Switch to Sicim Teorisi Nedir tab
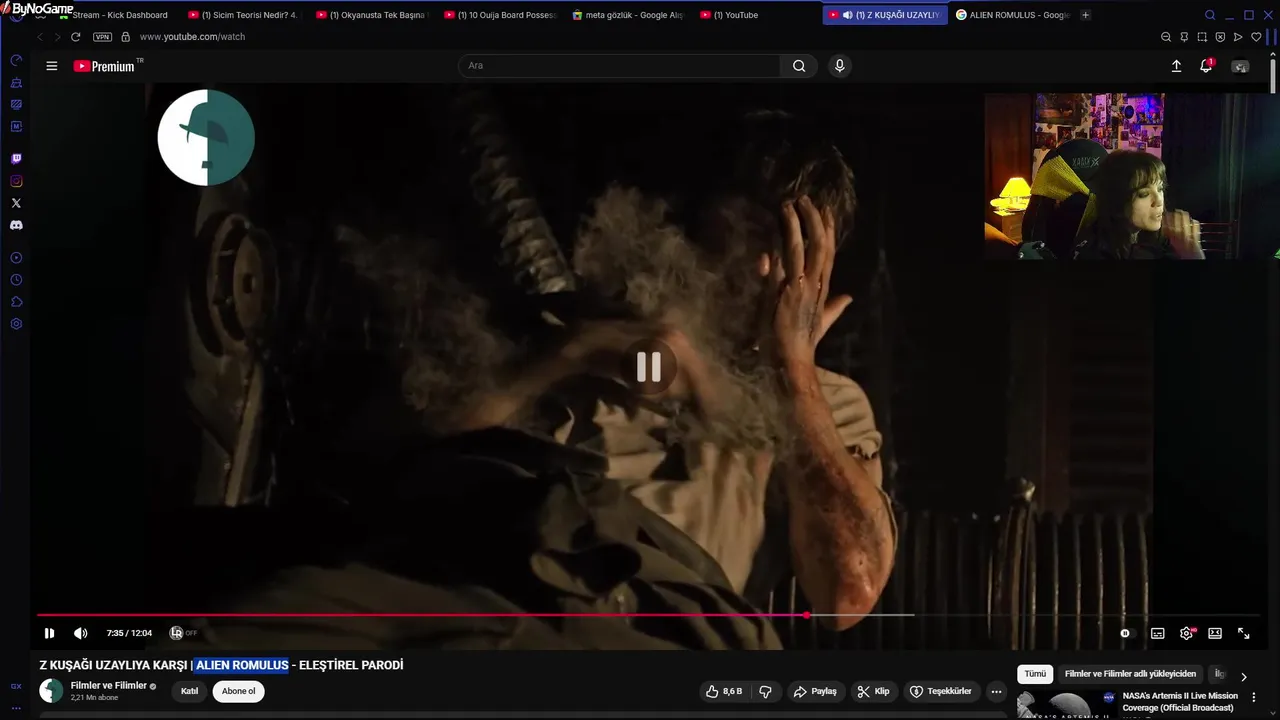 [x=243, y=15]
